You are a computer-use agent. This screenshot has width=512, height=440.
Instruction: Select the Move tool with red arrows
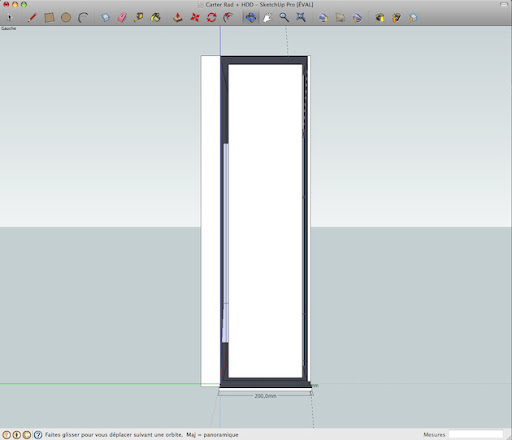[x=195, y=17]
